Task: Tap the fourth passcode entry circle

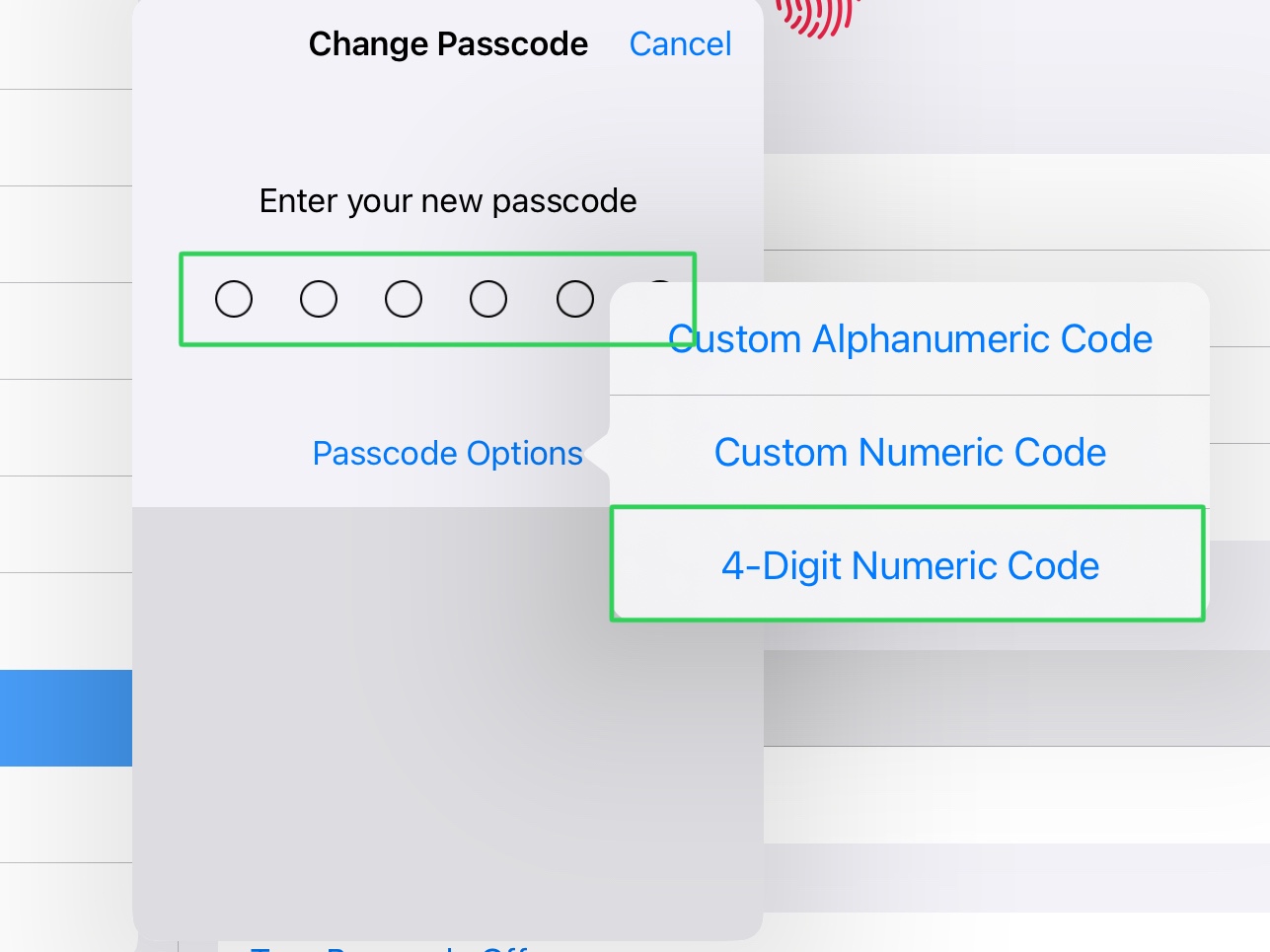Action: [488, 298]
